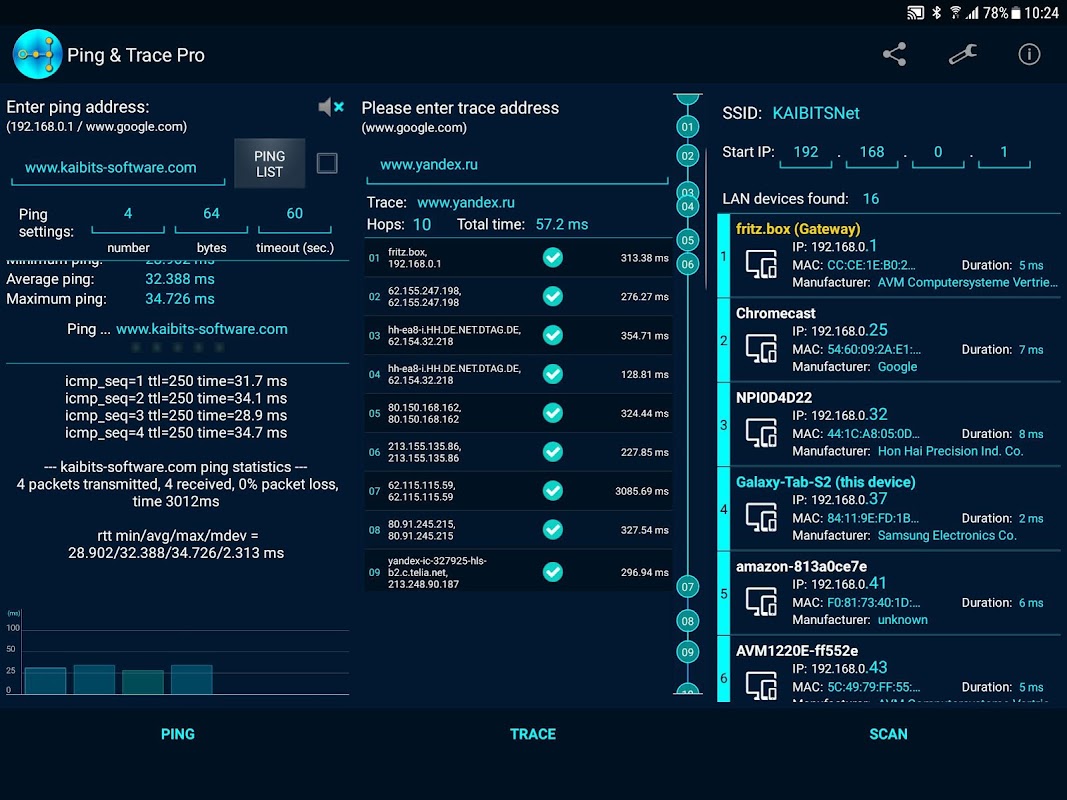The width and height of the screenshot is (1067, 800).
Task: Switch to the TRACE tab
Action: (533, 734)
